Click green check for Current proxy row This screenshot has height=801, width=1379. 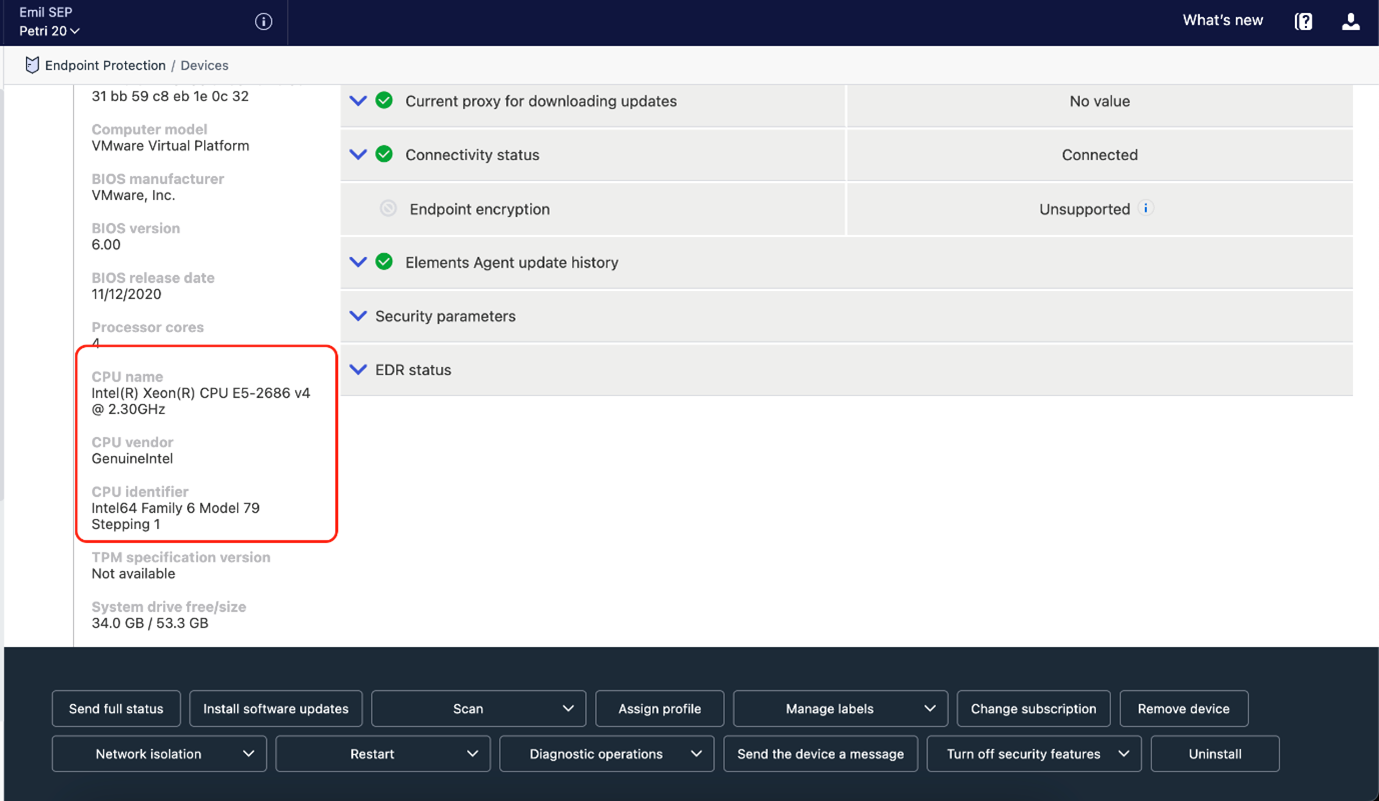tap(384, 100)
